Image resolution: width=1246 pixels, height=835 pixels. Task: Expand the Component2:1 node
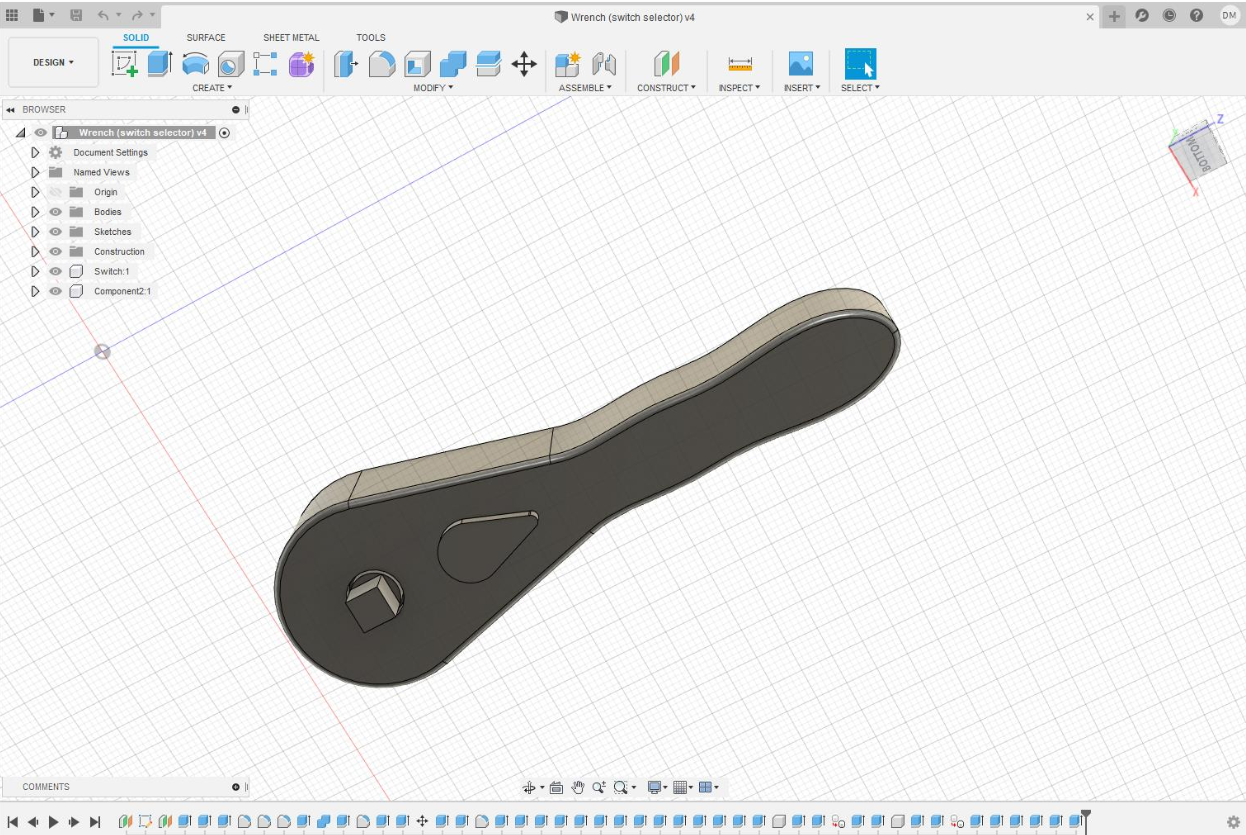[35, 291]
